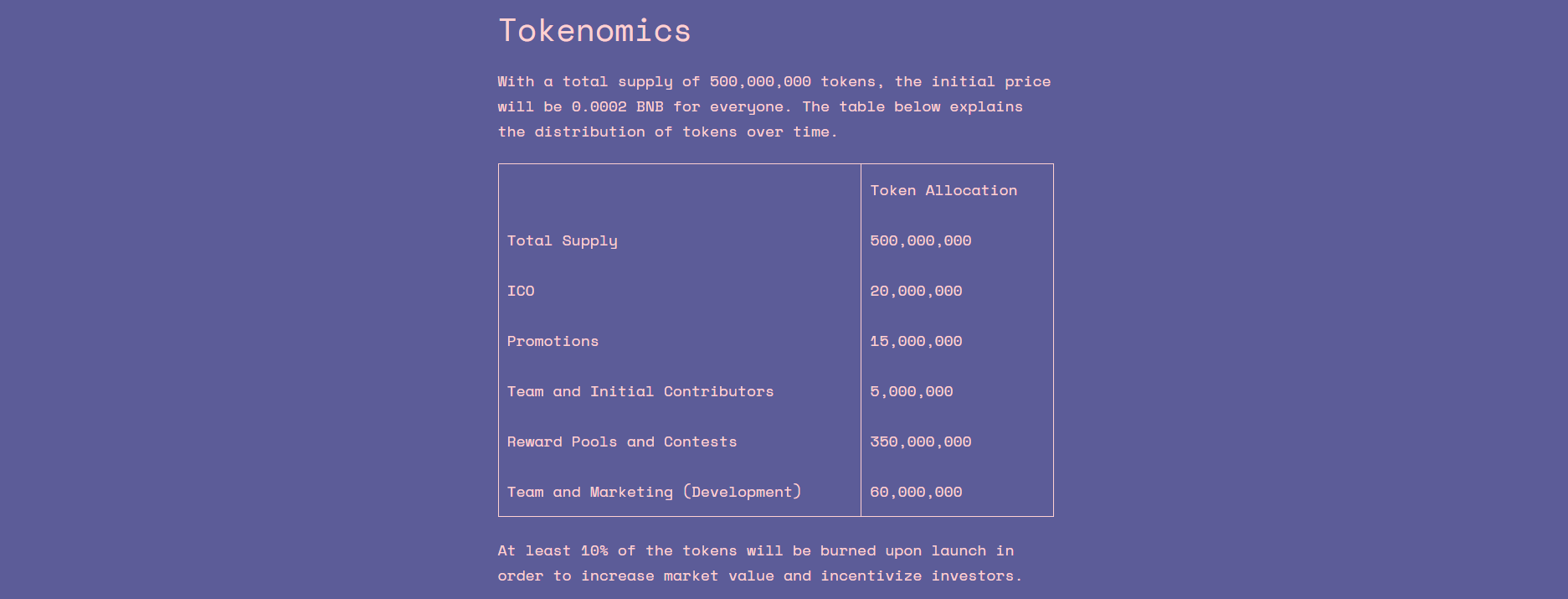This screenshot has height=599, width=1568.
Task: Select the 500,000,000 total supply value
Action: coord(921,241)
